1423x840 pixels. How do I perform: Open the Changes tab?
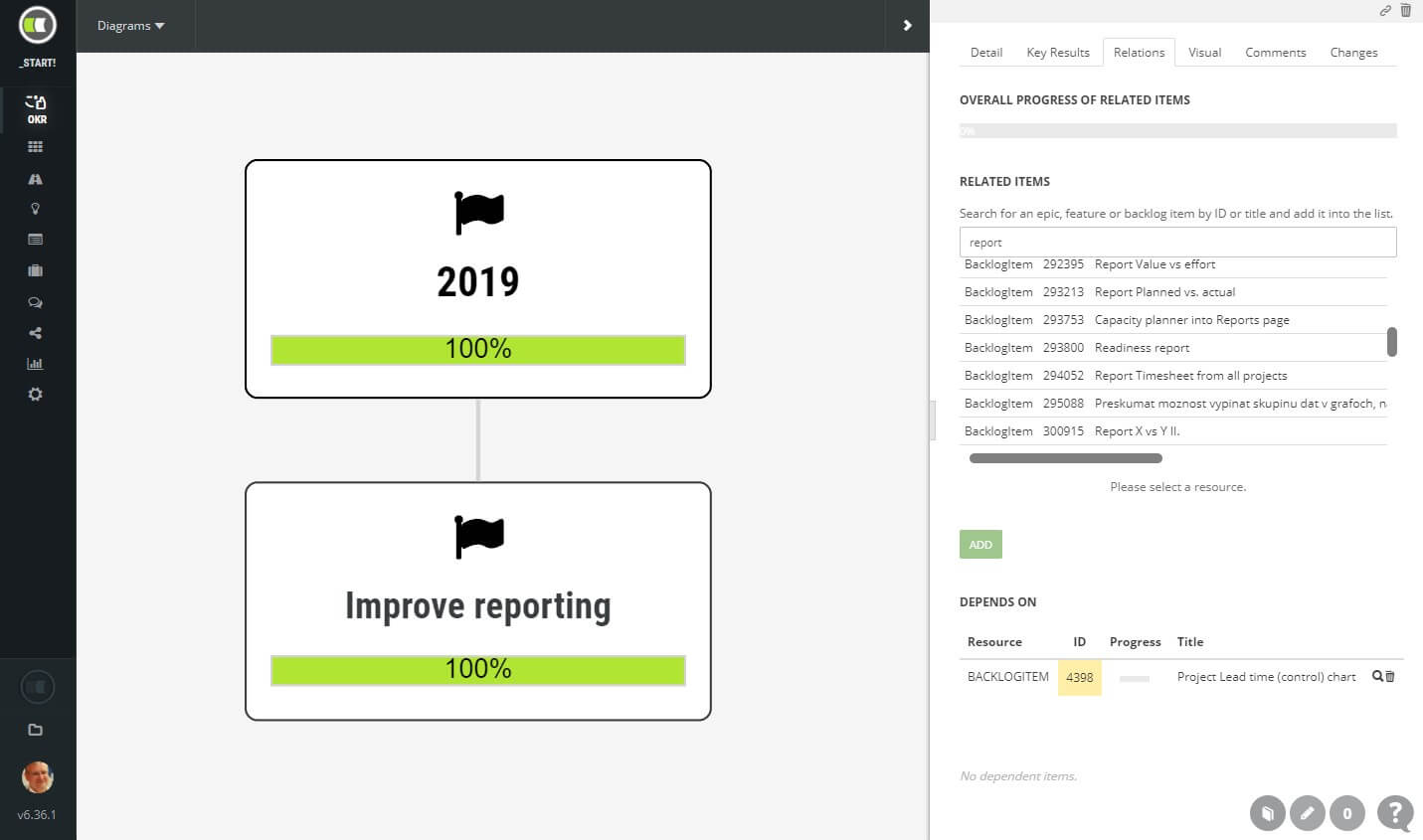[x=1353, y=53]
